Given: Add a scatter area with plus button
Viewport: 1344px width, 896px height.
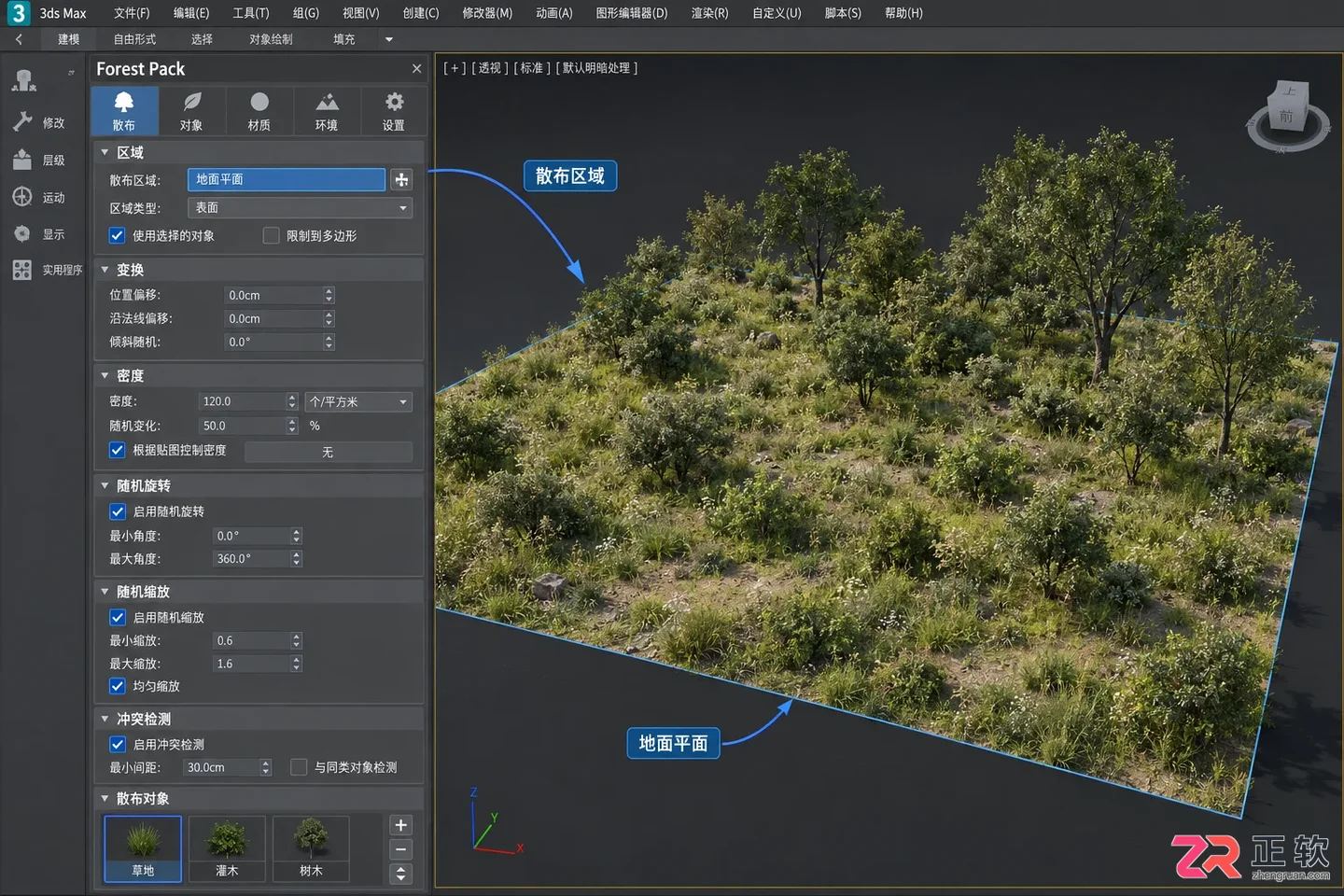Looking at the screenshot, I should click(401, 179).
